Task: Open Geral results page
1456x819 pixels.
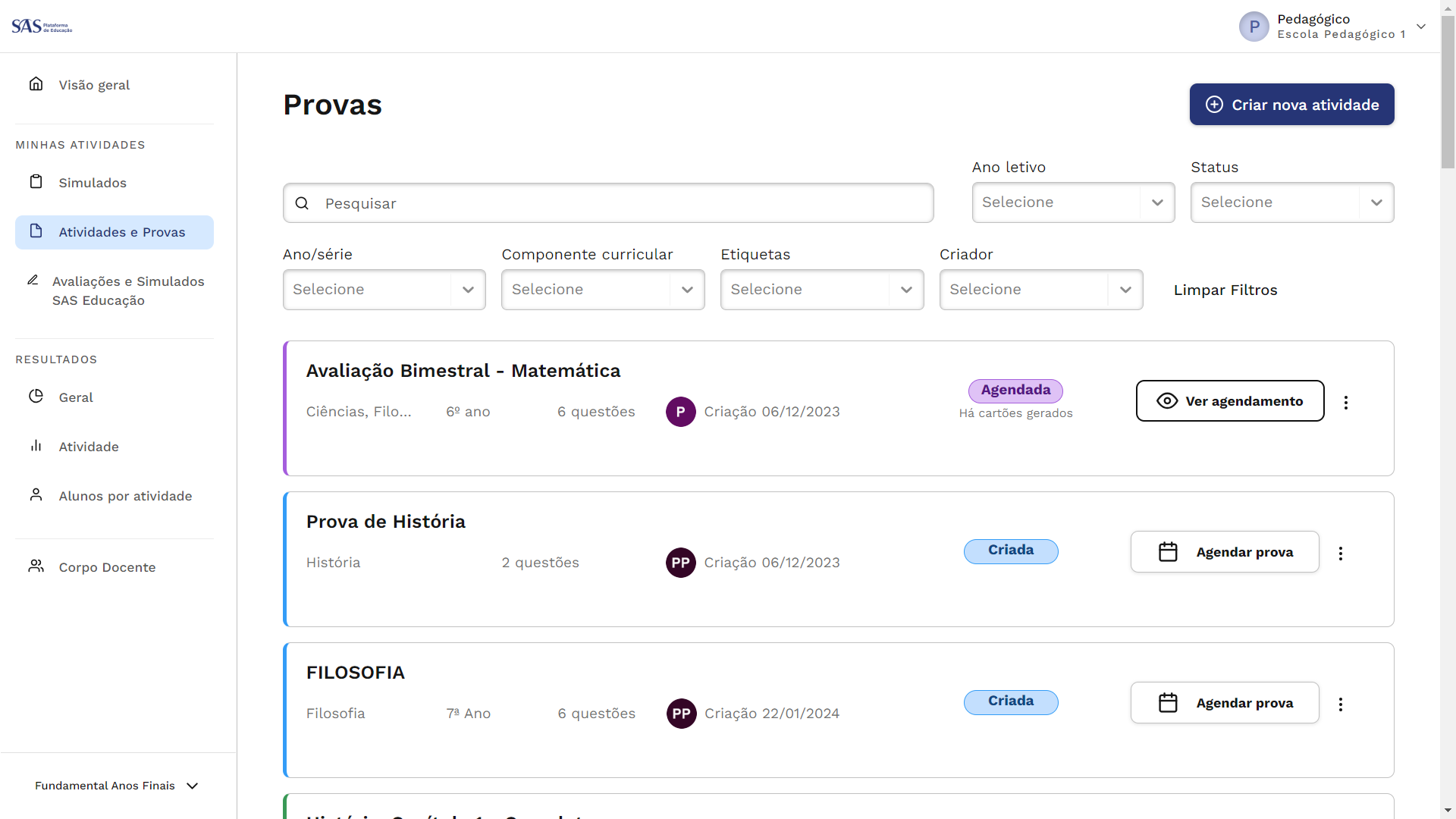Action: [115, 397]
